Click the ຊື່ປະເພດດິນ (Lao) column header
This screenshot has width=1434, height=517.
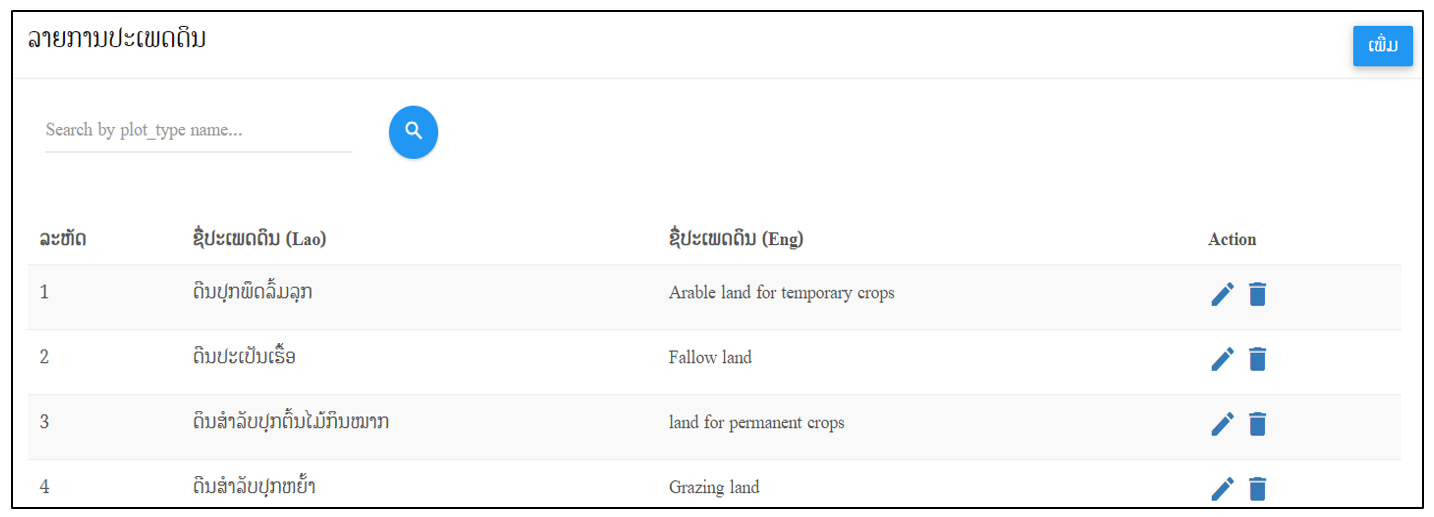259,239
